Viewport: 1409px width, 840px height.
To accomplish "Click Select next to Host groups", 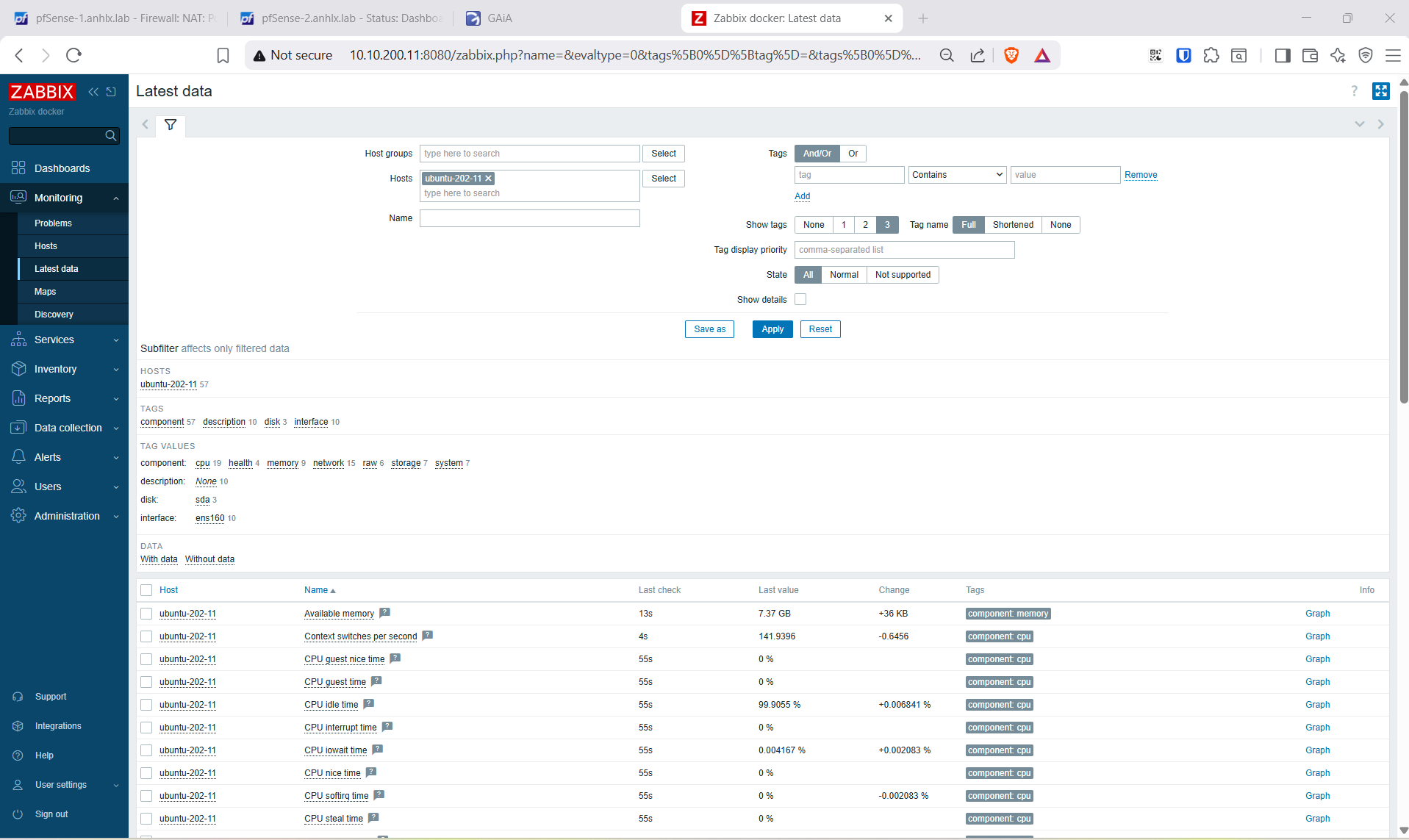I will click(x=664, y=154).
